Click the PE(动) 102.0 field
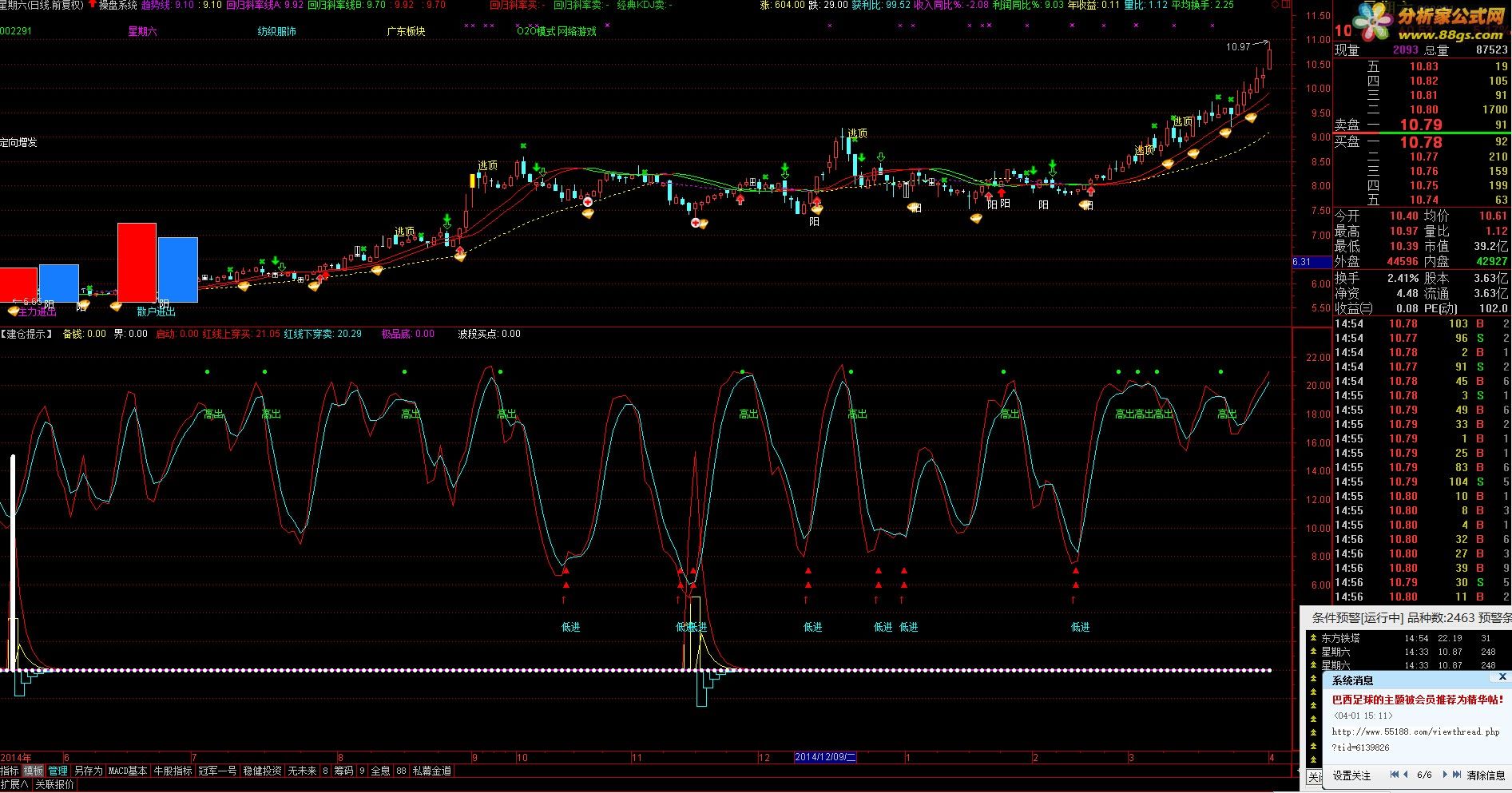Screen dimensions: 1512x793 pos(1466,308)
